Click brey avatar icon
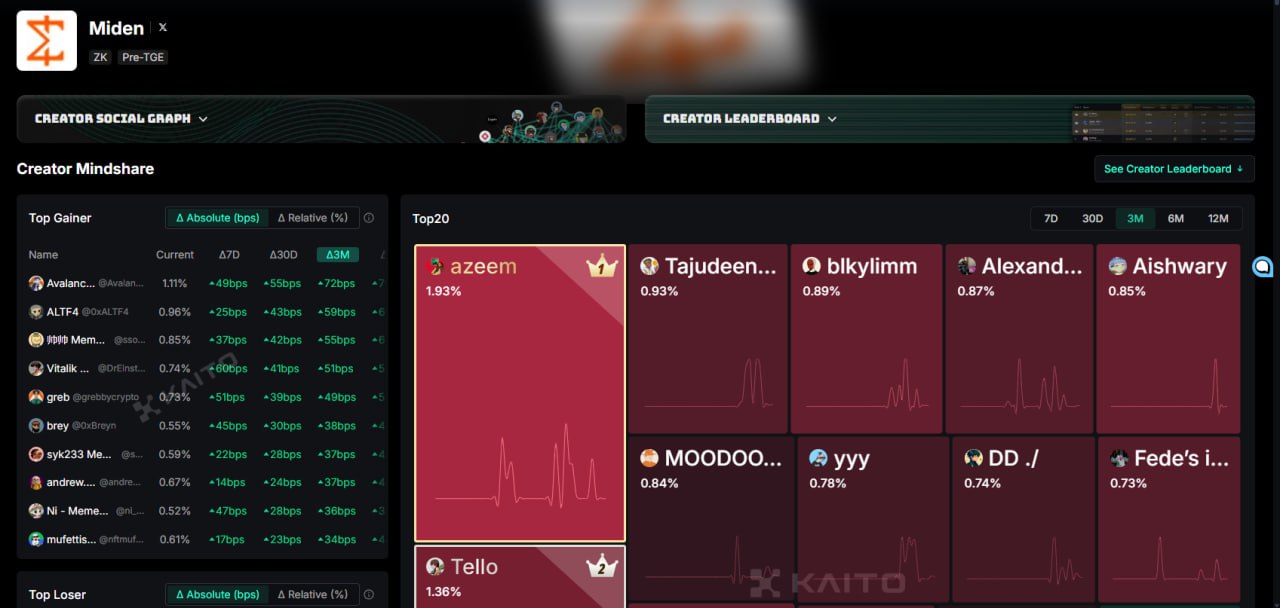1280x608 pixels. click(x=36, y=426)
